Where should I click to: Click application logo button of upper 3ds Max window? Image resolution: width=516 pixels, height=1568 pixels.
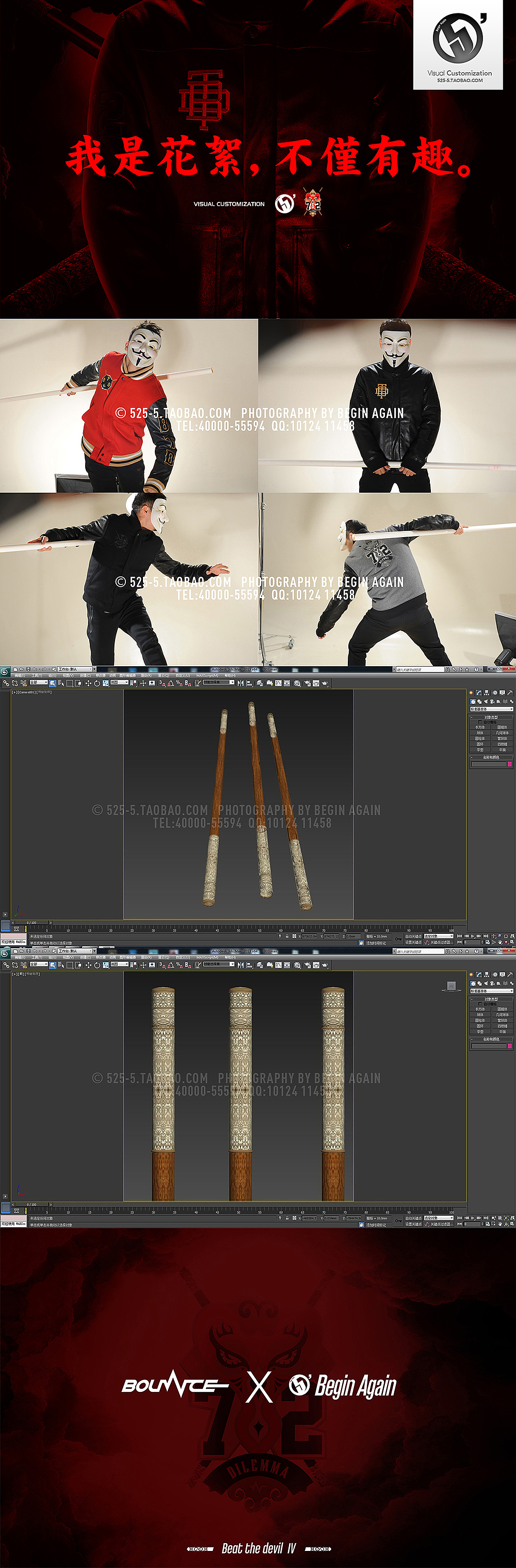point(4,671)
